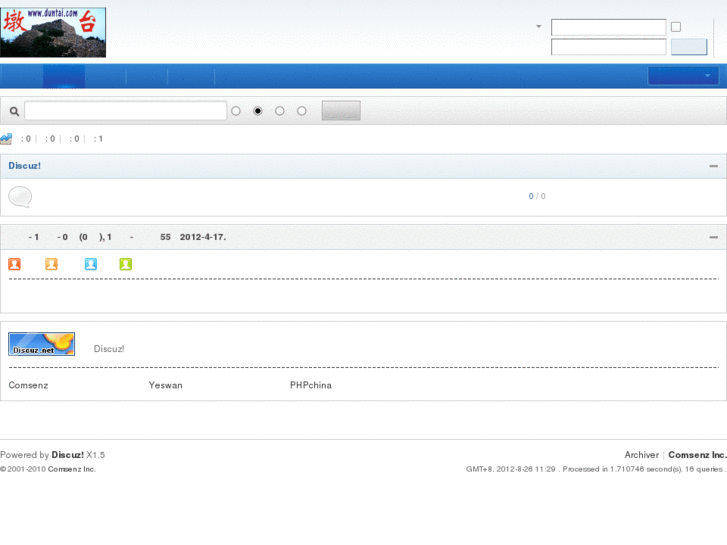Visit the Comsenz friend link
Screen dimensions: 727x545
28,385
